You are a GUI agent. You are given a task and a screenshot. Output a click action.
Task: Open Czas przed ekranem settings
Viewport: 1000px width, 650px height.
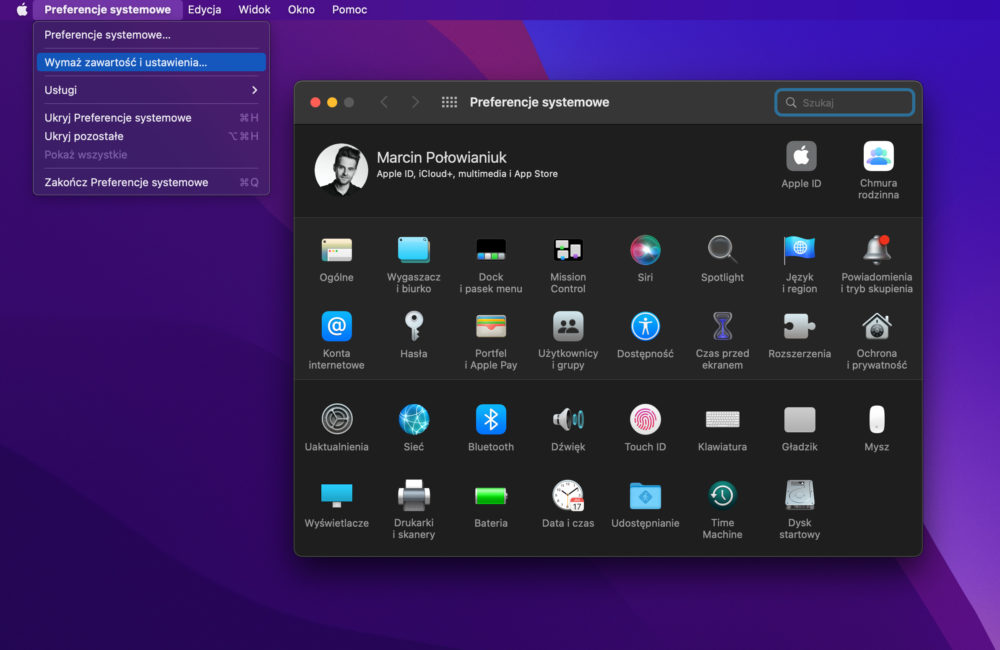click(x=722, y=326)
